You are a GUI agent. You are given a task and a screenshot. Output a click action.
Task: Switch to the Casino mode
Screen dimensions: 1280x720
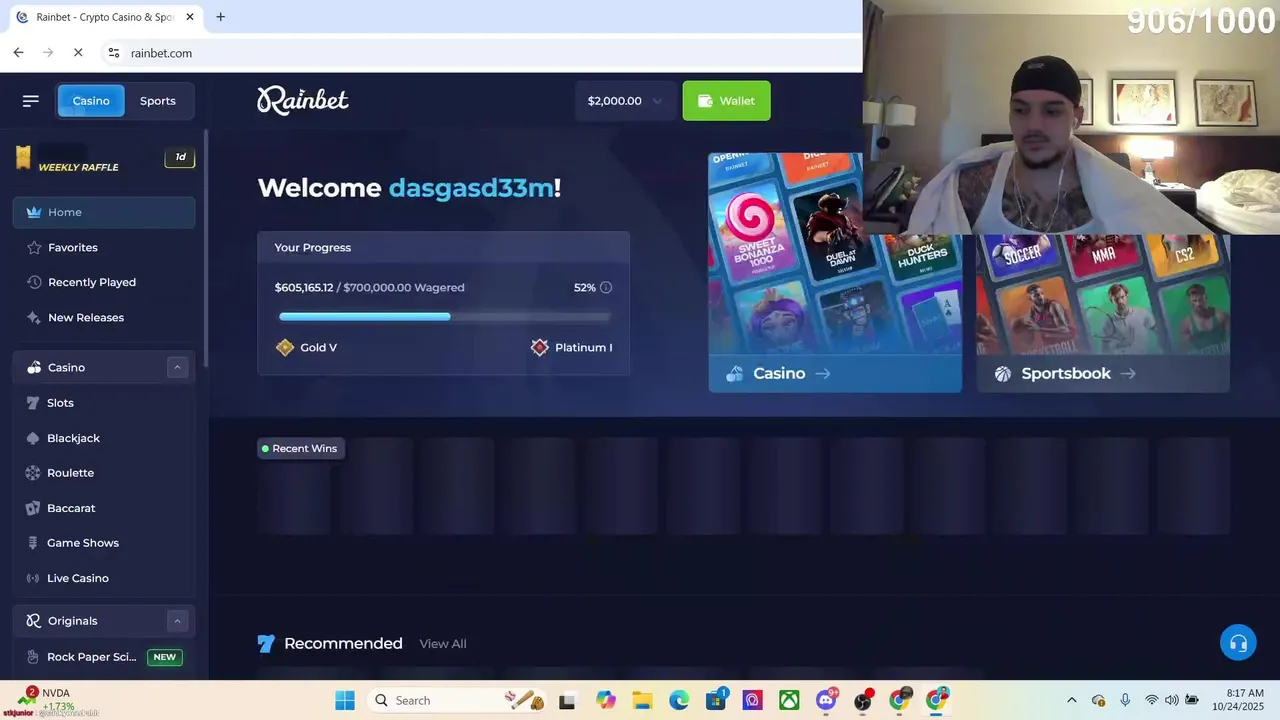point(91,100)
